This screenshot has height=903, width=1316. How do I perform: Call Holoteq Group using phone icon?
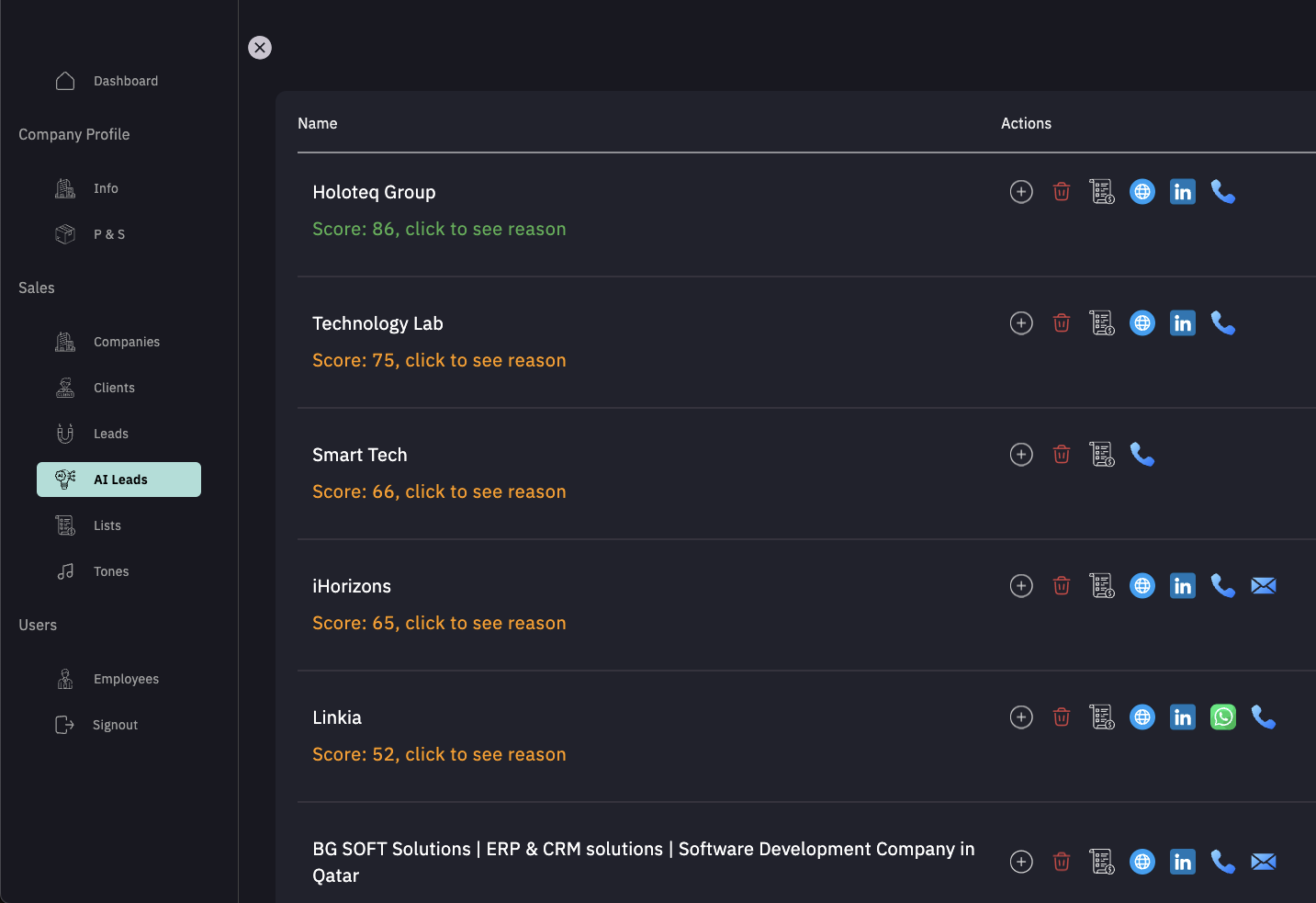coord(1223,191)
